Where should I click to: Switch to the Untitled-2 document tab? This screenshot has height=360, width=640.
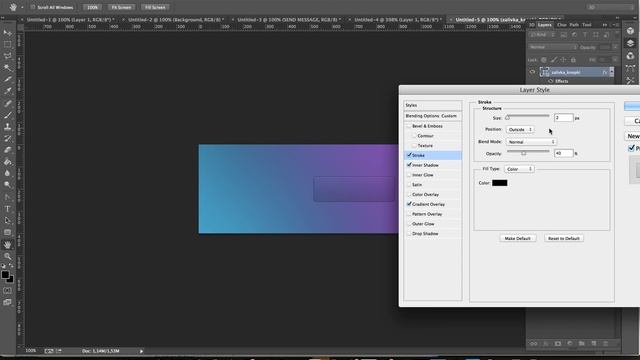point(176,20)
